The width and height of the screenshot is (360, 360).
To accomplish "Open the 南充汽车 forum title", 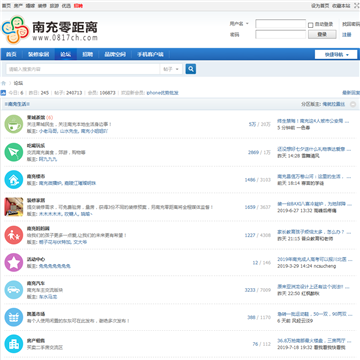I will [36, 283].
